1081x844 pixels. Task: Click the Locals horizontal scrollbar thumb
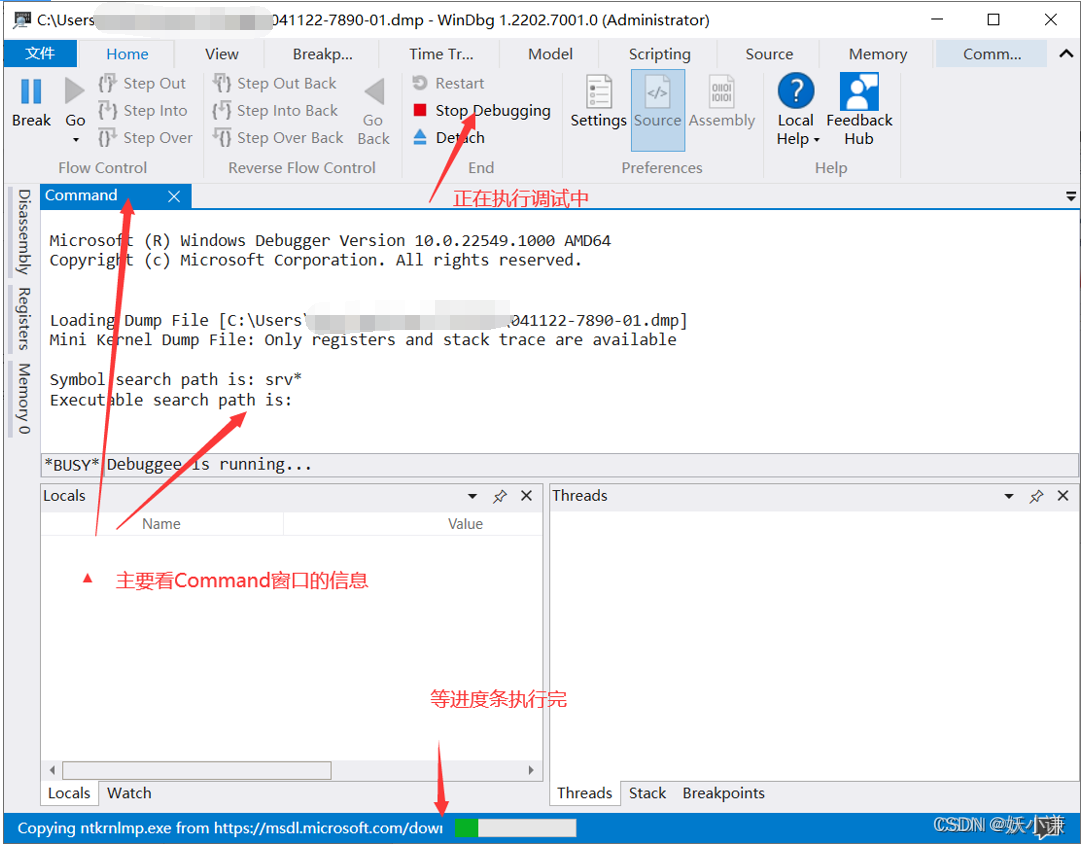pyautogui.click(x=196, y=770)
